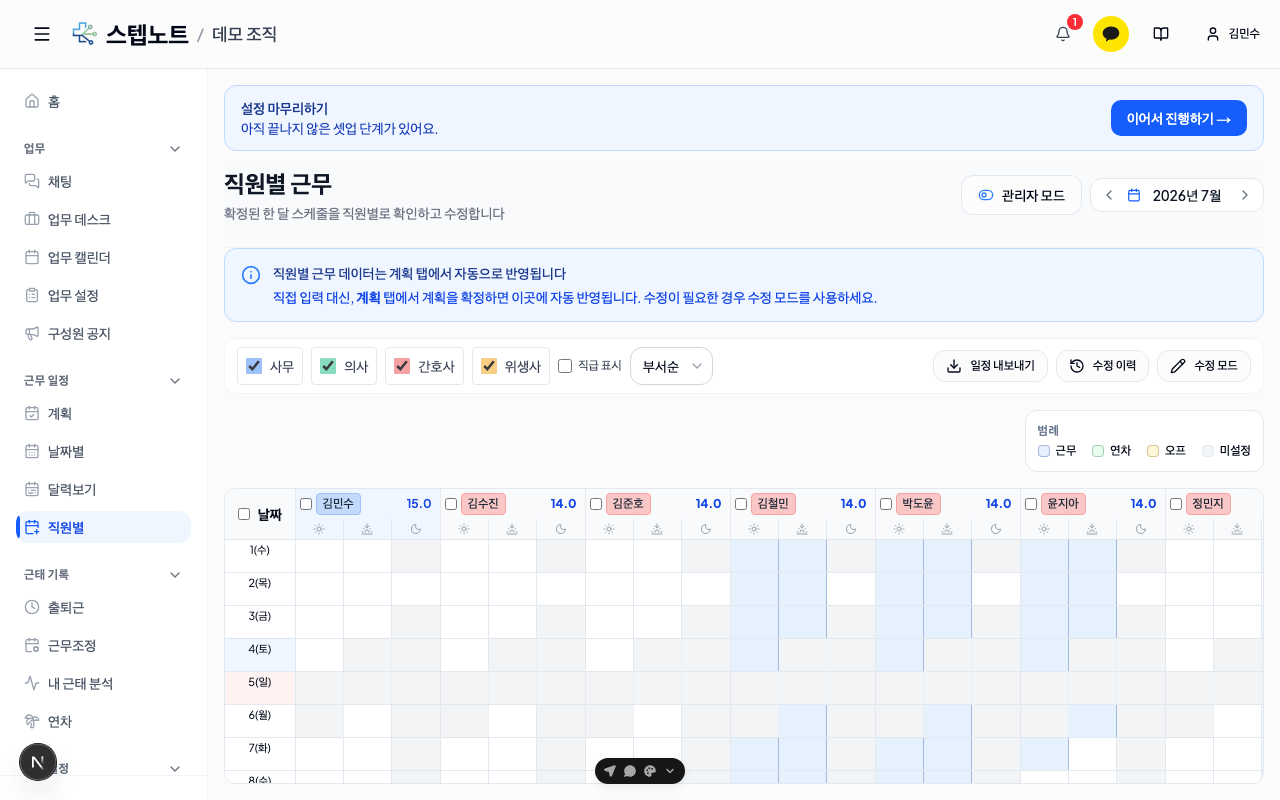Image resolution: width=1280 pixels, height=800 pixels.
Task: Collapse the floating toolbar chevron
Action: pyautogui.click(x=670, y=771)
